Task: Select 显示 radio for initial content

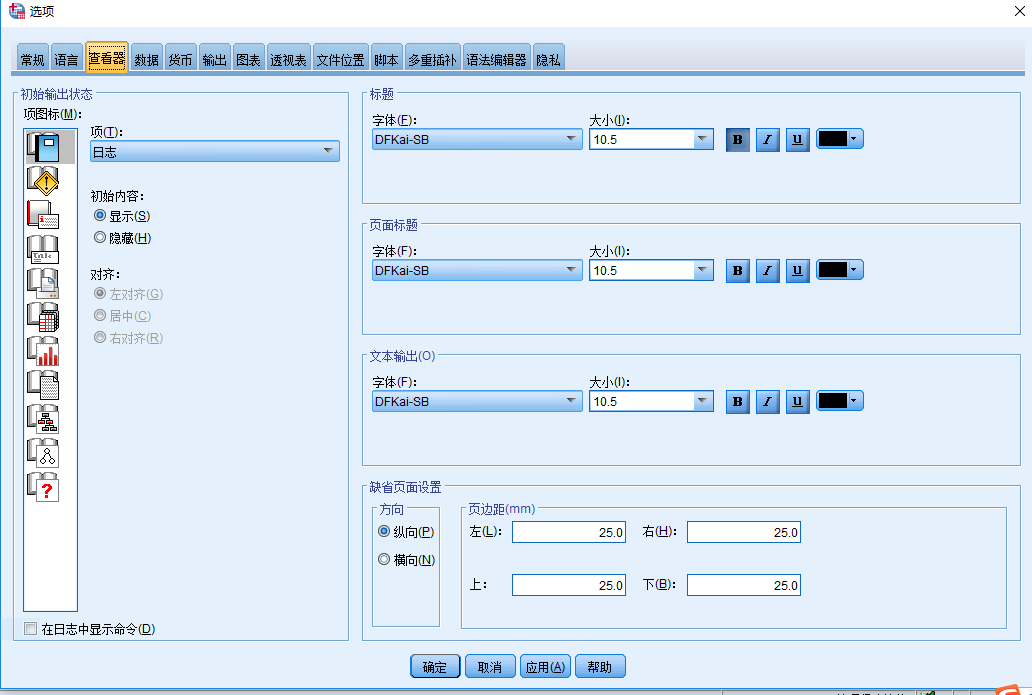Action: 100,215
